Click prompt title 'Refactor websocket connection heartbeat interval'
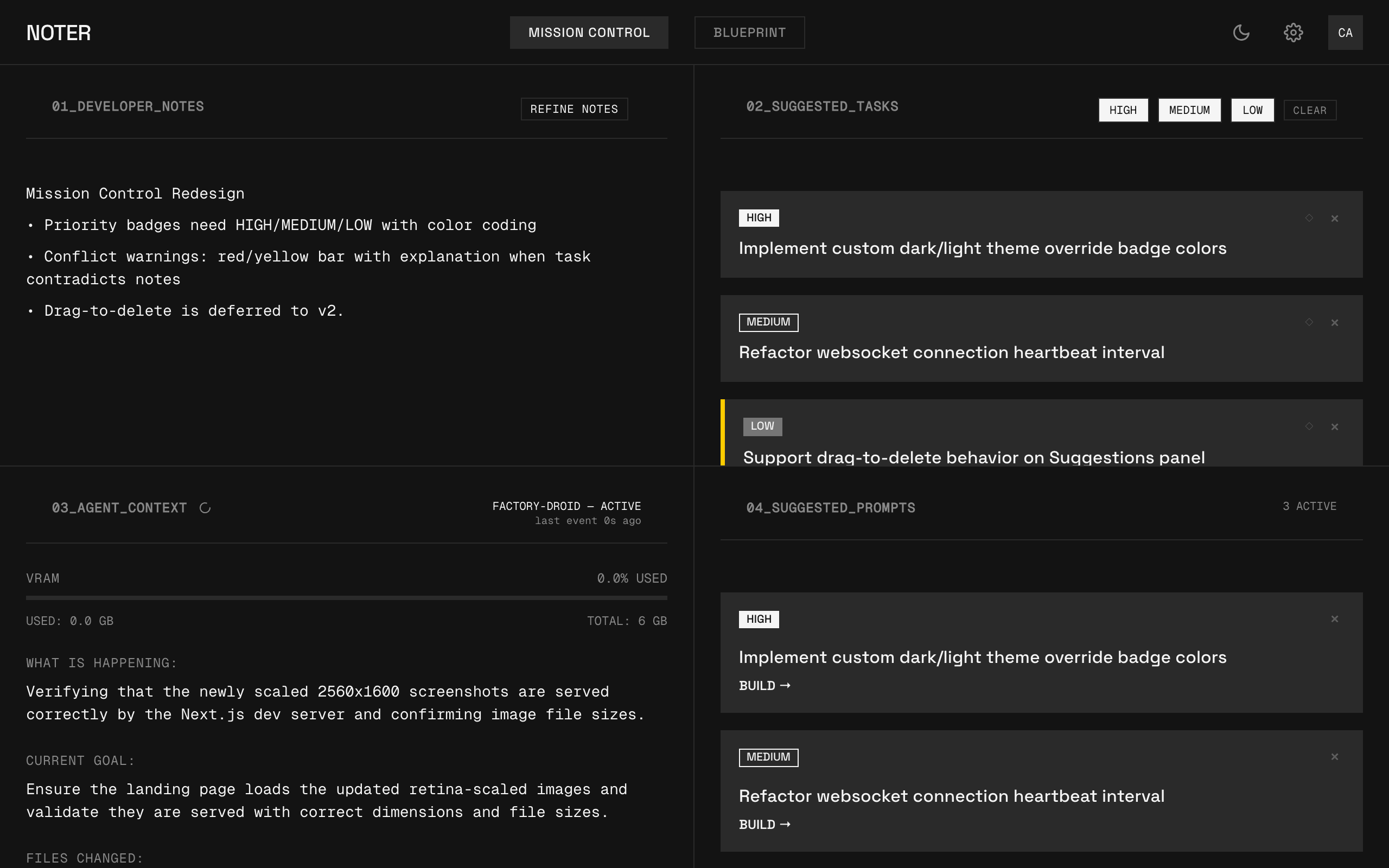 click(x=952, y=796)
